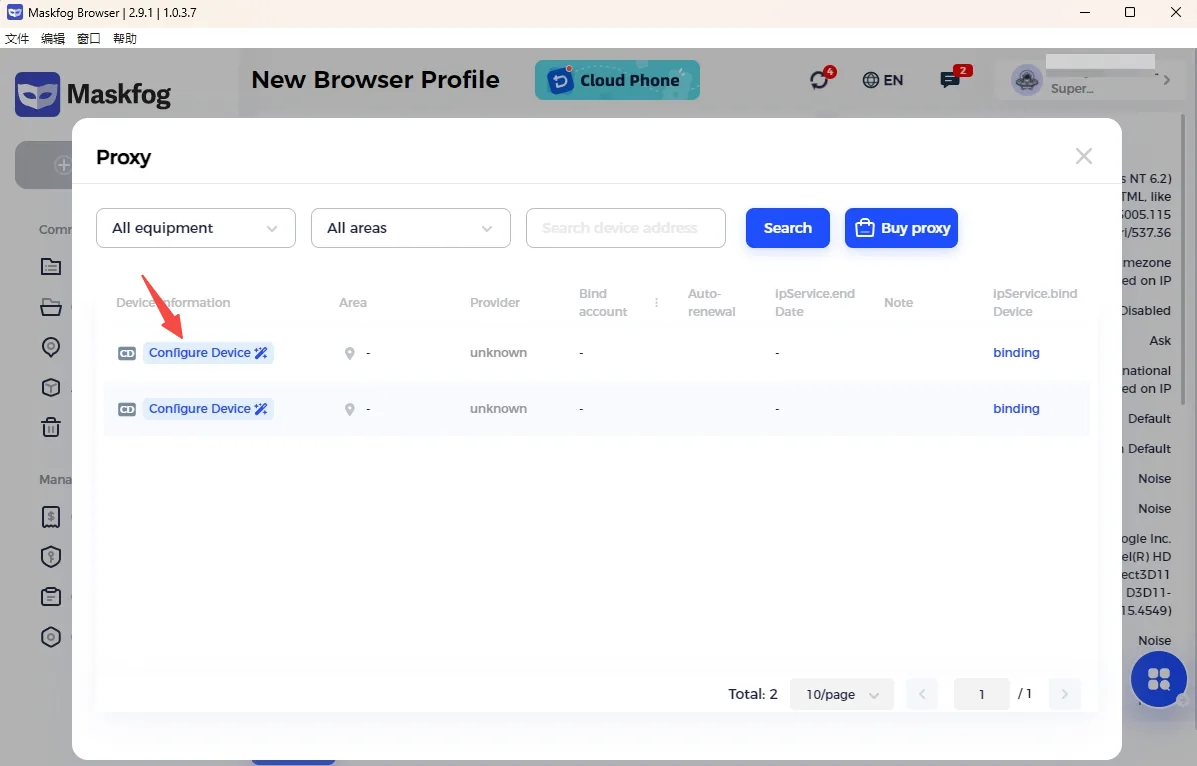Click the Buy proxy button
This screenshot has width=1197, height=766.
click(902, 228)
